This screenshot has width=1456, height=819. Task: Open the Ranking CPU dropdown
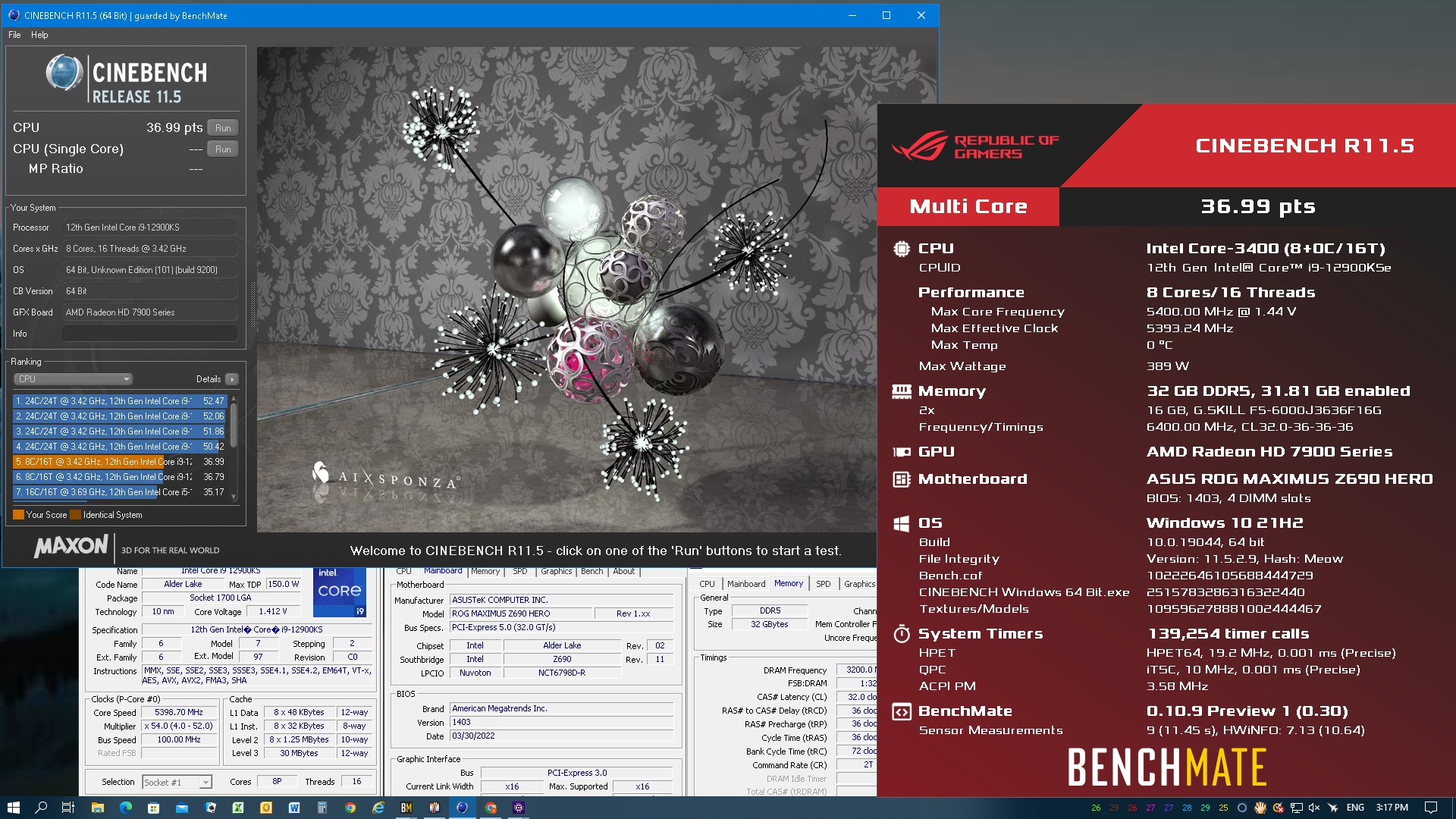coord(74,379)
